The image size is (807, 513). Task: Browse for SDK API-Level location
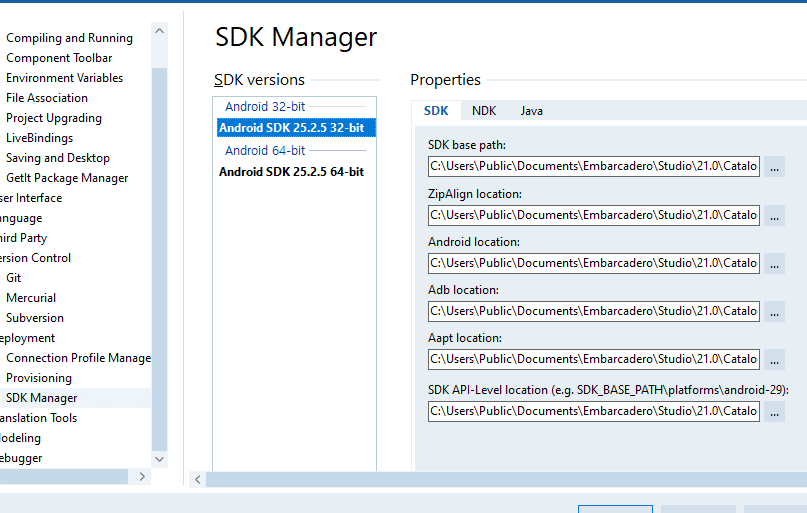(x=774, y=412)
